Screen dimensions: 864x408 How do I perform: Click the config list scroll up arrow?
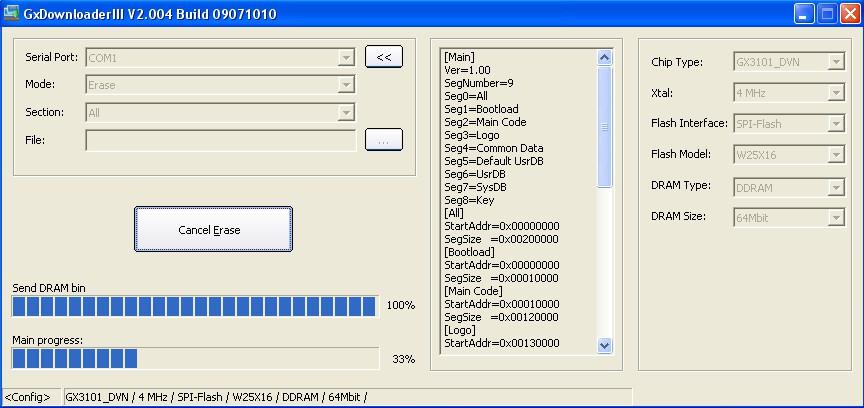(x=604, y=57)
